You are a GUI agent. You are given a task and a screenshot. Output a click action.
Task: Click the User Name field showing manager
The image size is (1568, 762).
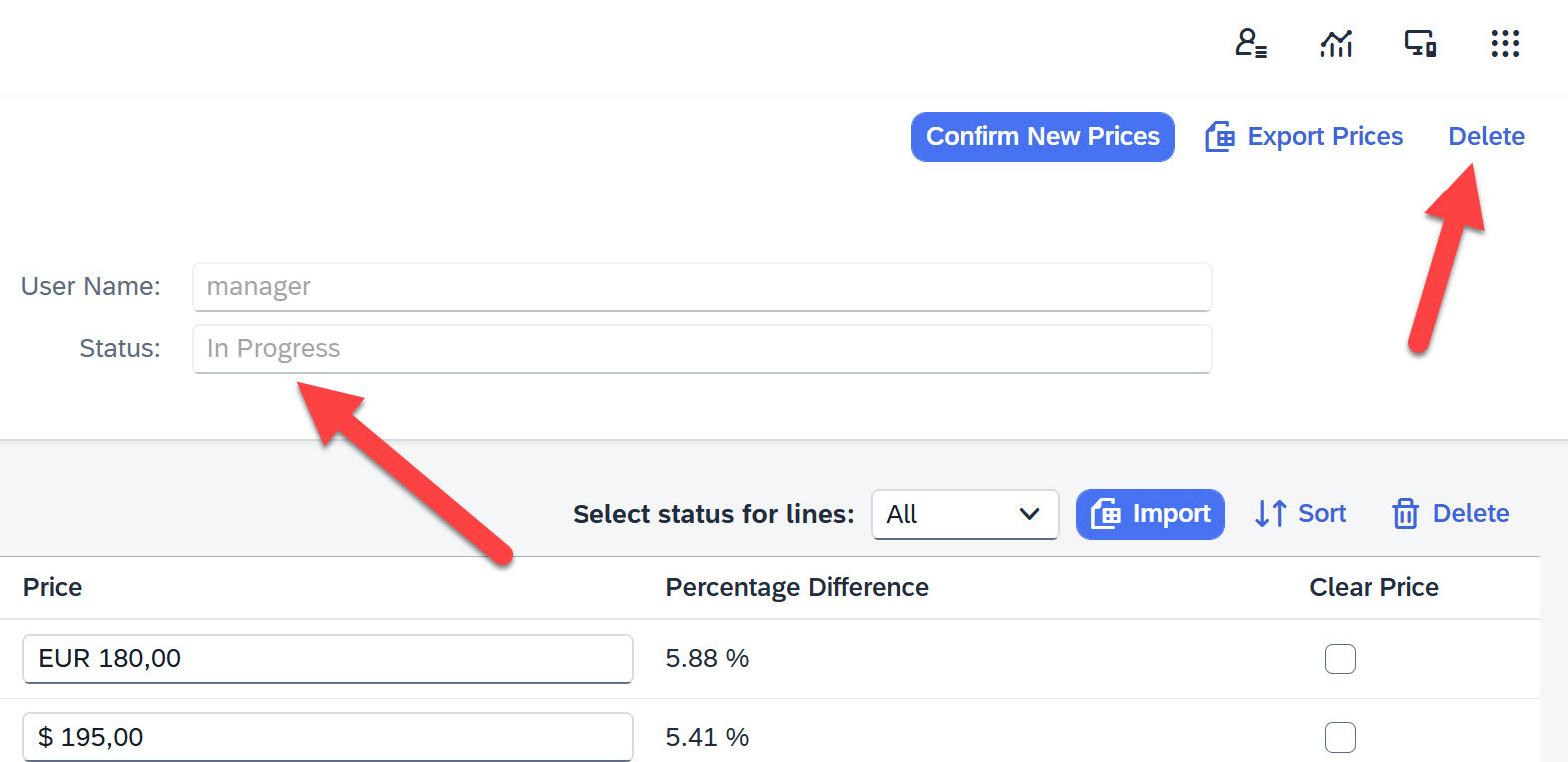point(701,287)
